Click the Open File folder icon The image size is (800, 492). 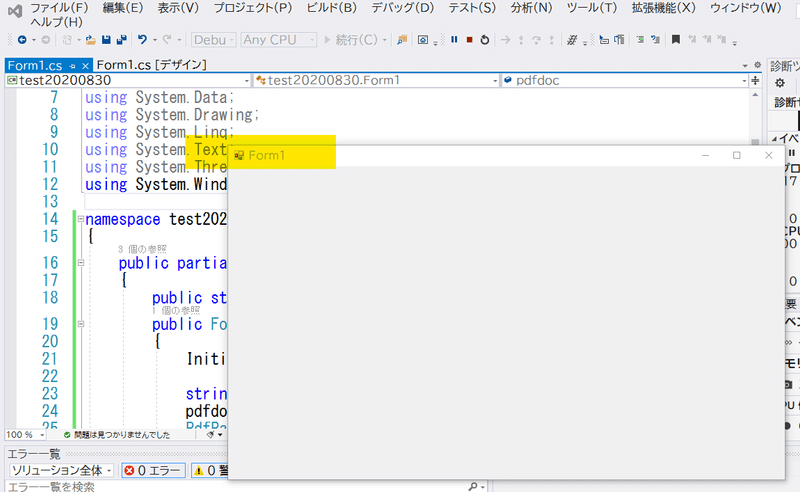click(90, 39)
